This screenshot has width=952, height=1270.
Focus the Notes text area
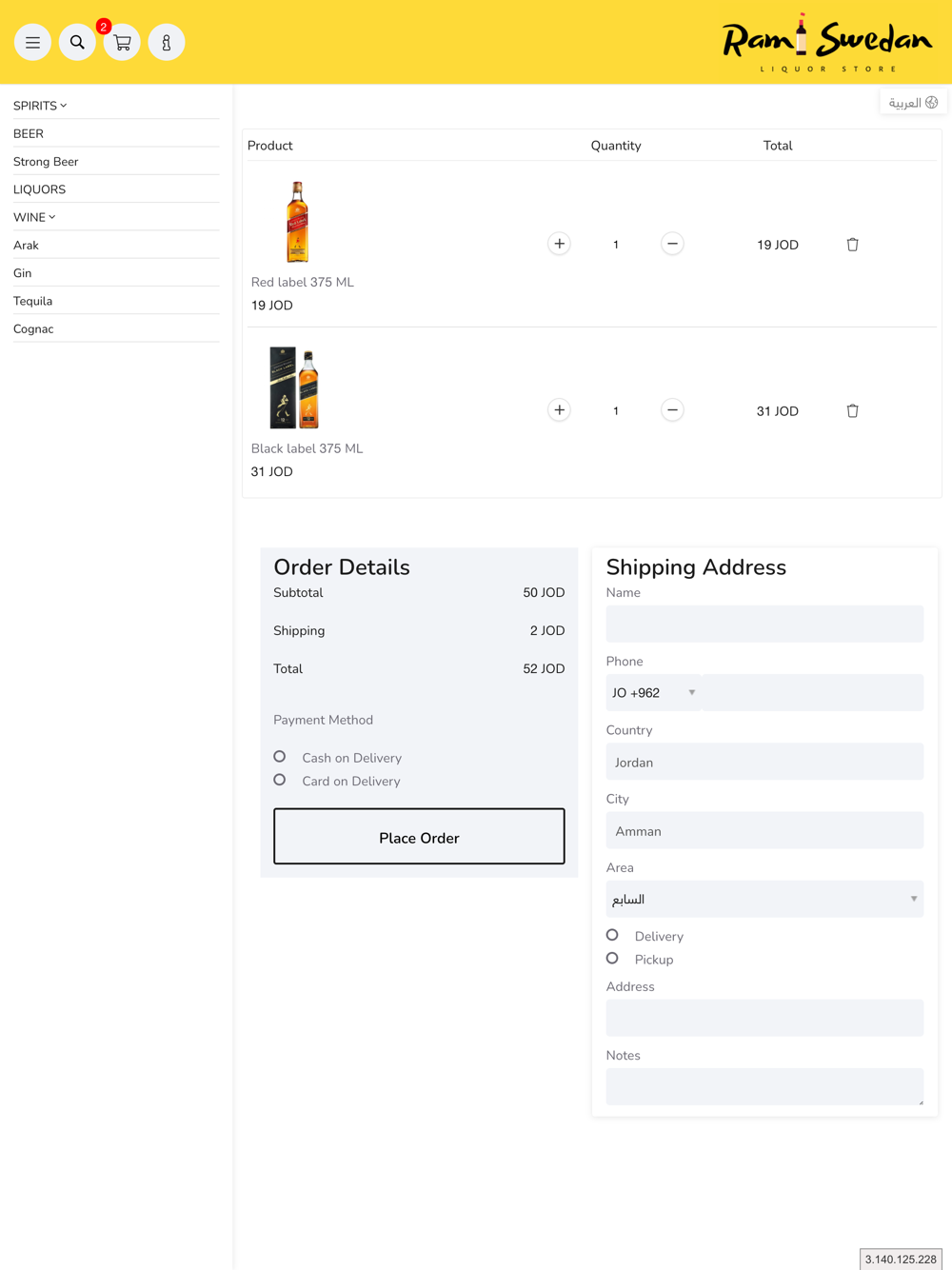[764, 1086]
